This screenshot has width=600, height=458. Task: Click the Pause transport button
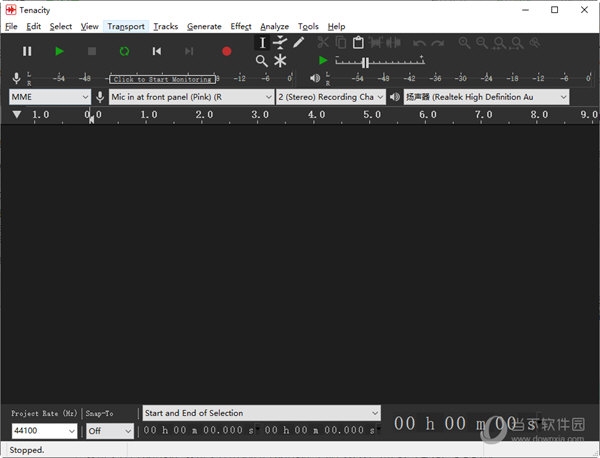(27, 51)
